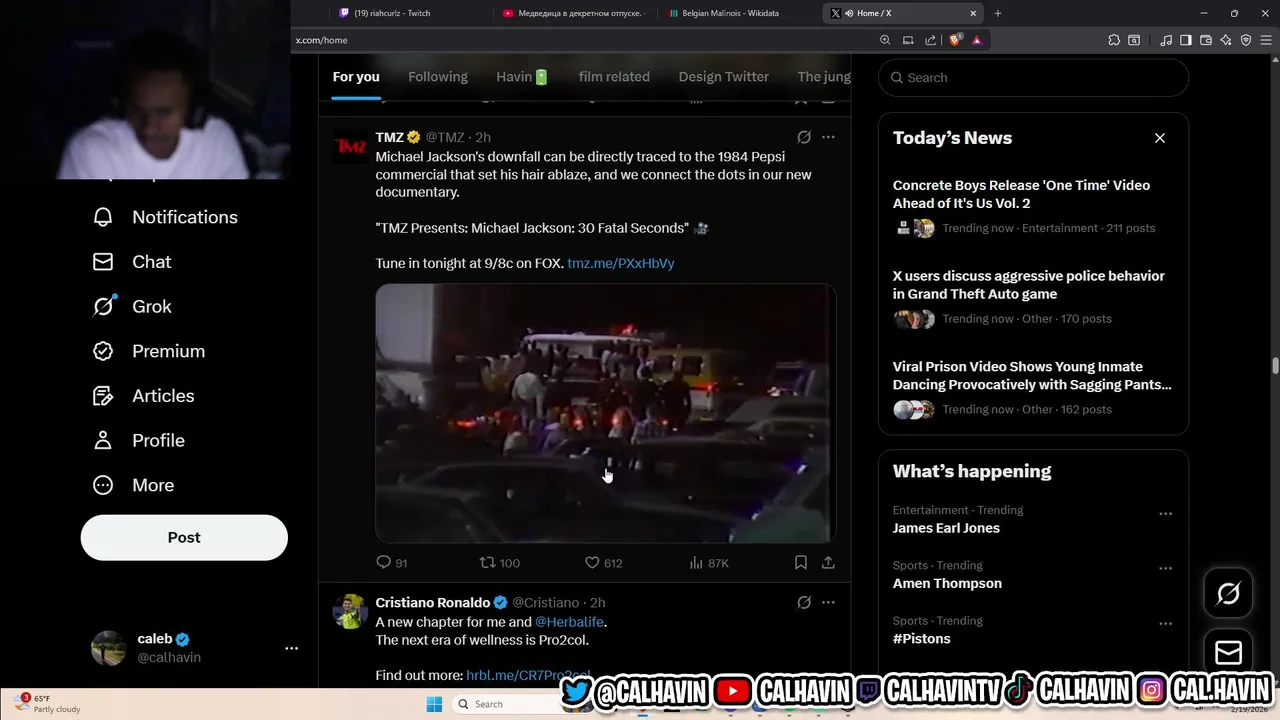This screenshot has width=1280, height=720.
Task: Go to Profile in the sidebar
Action: pos(138,441)
